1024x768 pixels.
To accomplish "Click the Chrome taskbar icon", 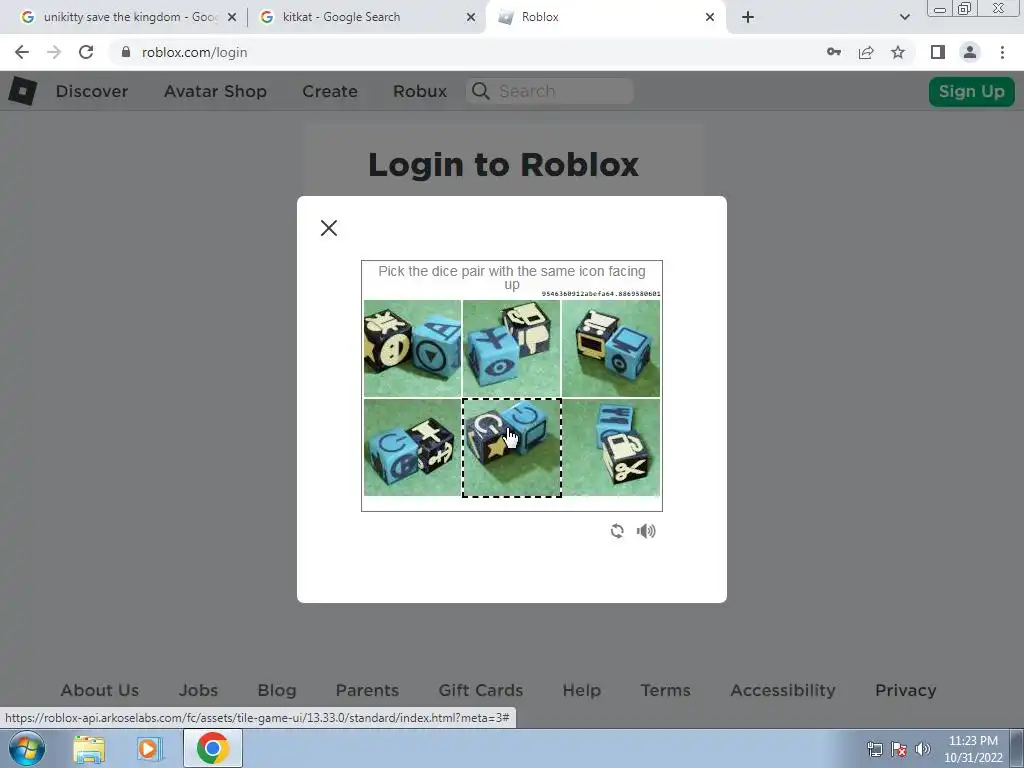I will (213, 748).
